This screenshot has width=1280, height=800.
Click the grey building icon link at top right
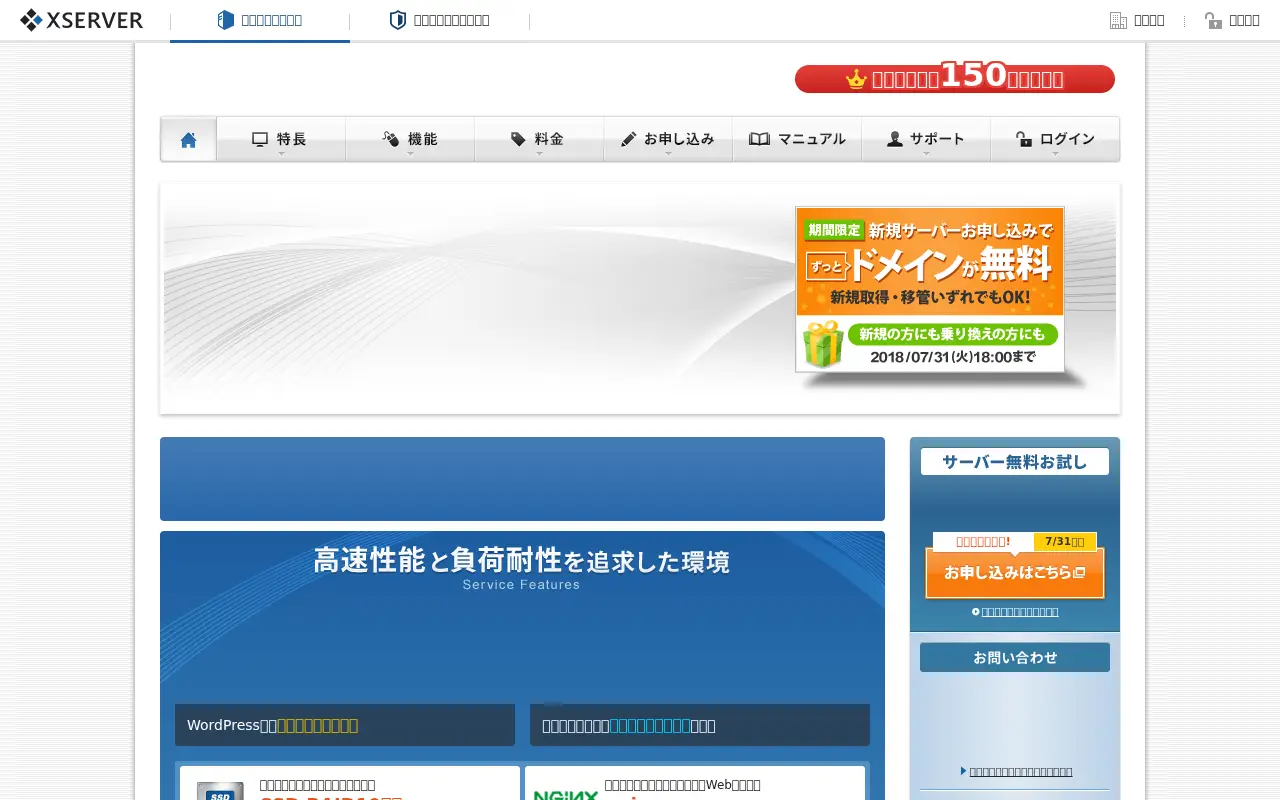point(1137,20)
